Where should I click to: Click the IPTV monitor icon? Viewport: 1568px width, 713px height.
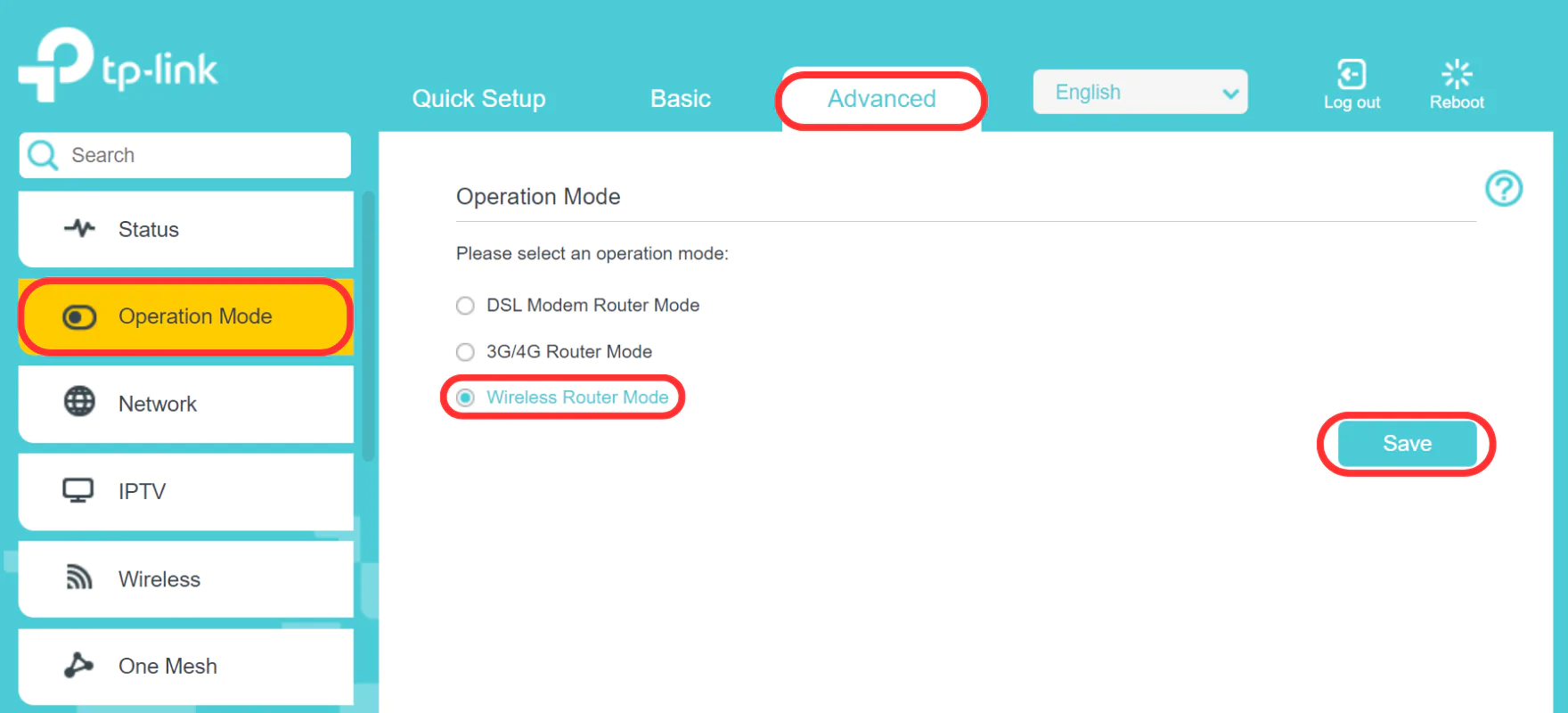(x=78, y=491)
